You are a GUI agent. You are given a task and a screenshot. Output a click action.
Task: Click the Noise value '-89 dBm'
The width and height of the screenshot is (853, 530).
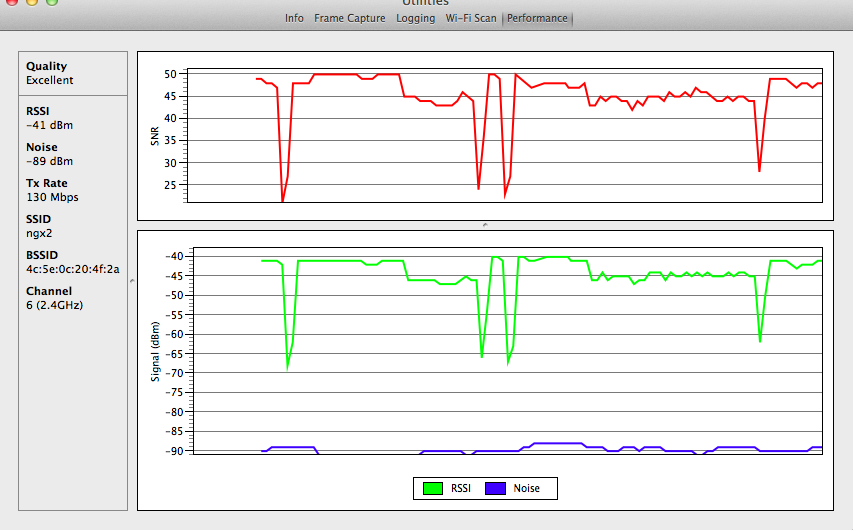[x=50, y=161]
